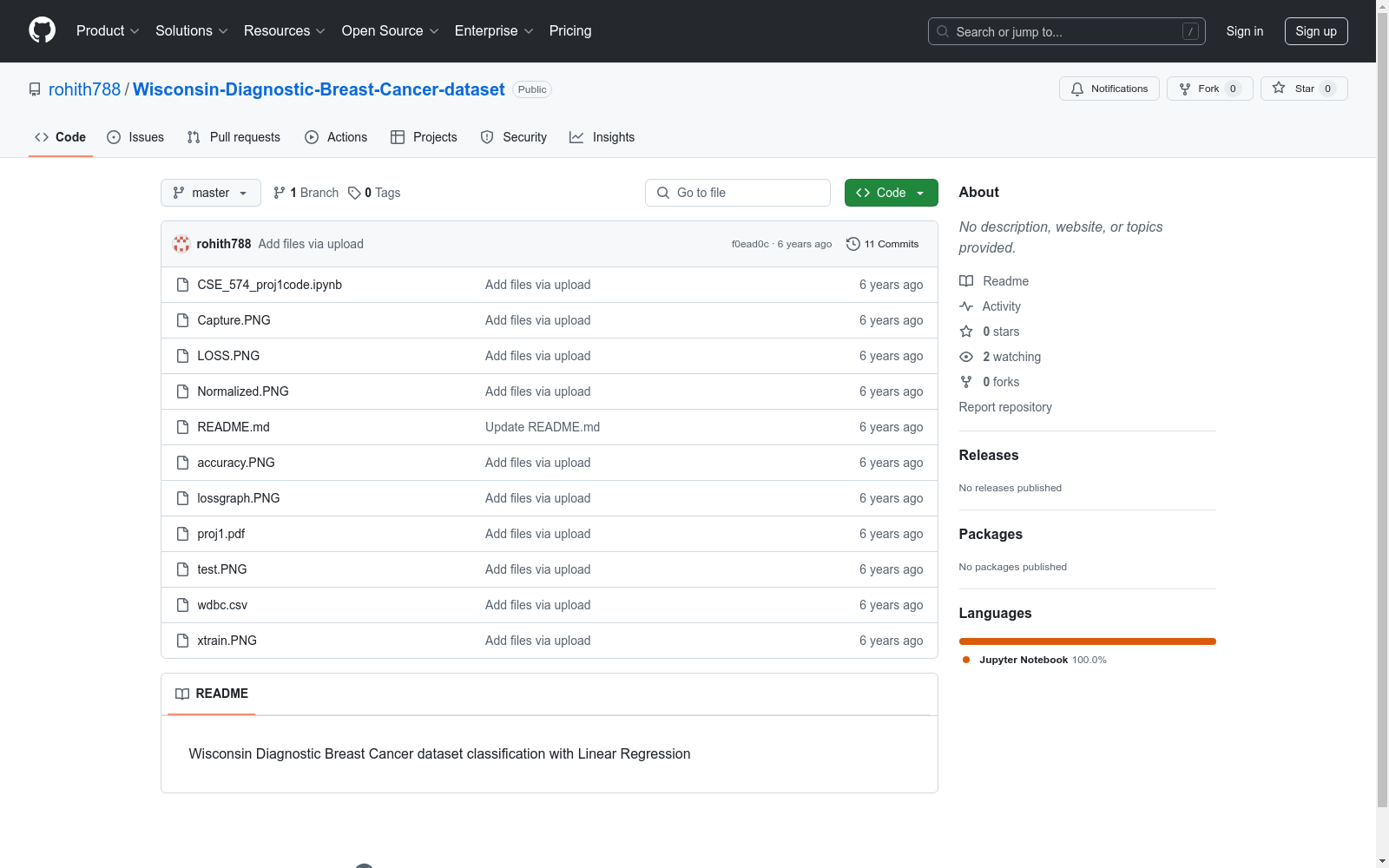
Task: Click the Go to file search field
Action: (738, 193)
